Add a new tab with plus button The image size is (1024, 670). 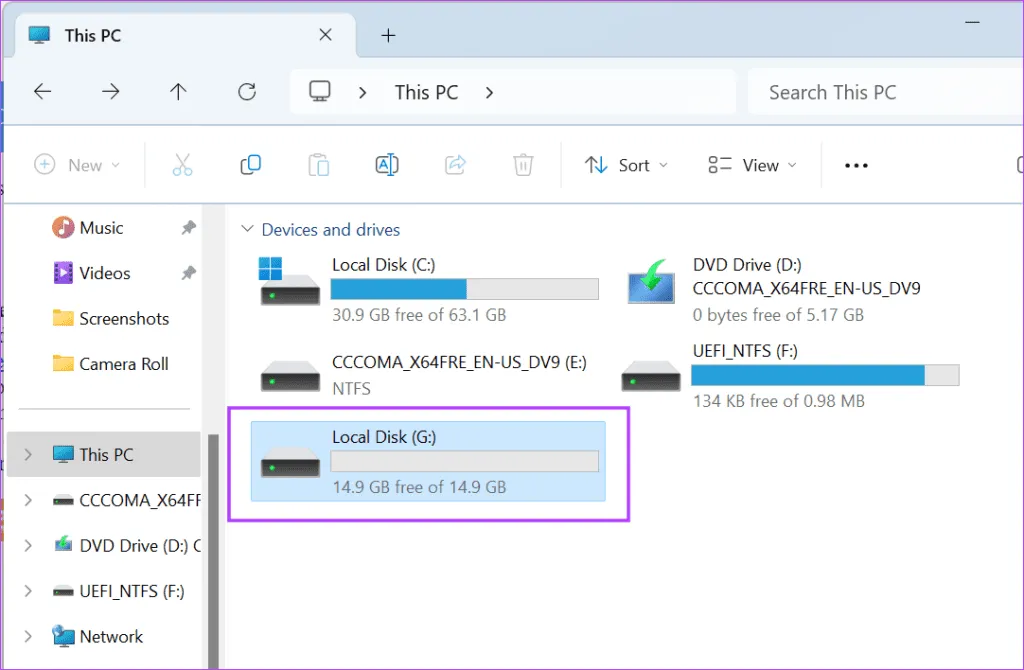point(389,35)
